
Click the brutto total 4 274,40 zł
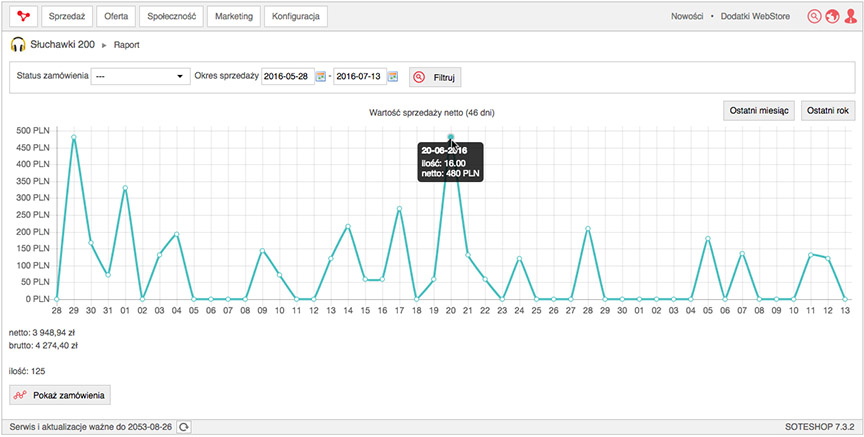44,346
